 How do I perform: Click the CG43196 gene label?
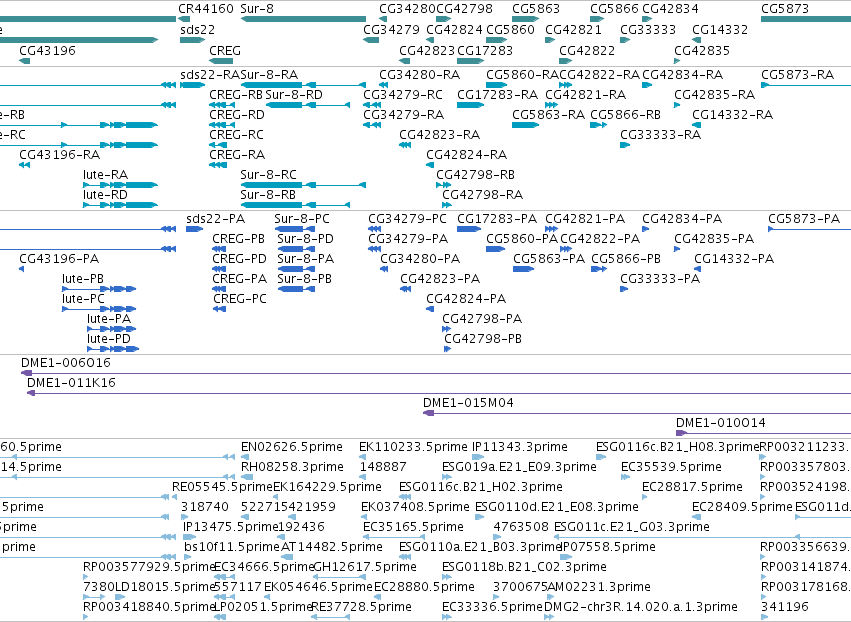point(47,50)
